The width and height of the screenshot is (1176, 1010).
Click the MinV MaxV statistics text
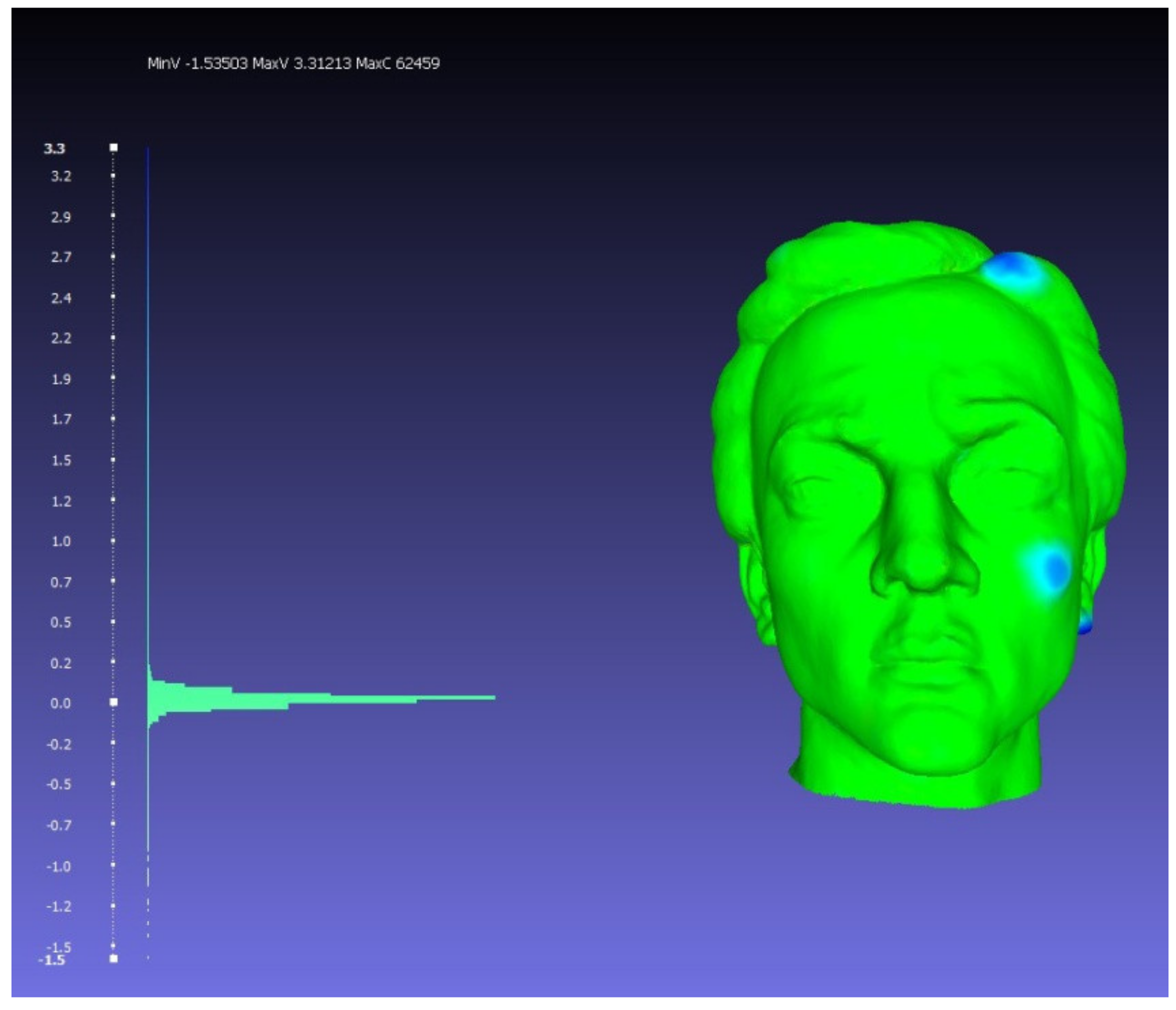pyautogui.click(x=293, y=63)
